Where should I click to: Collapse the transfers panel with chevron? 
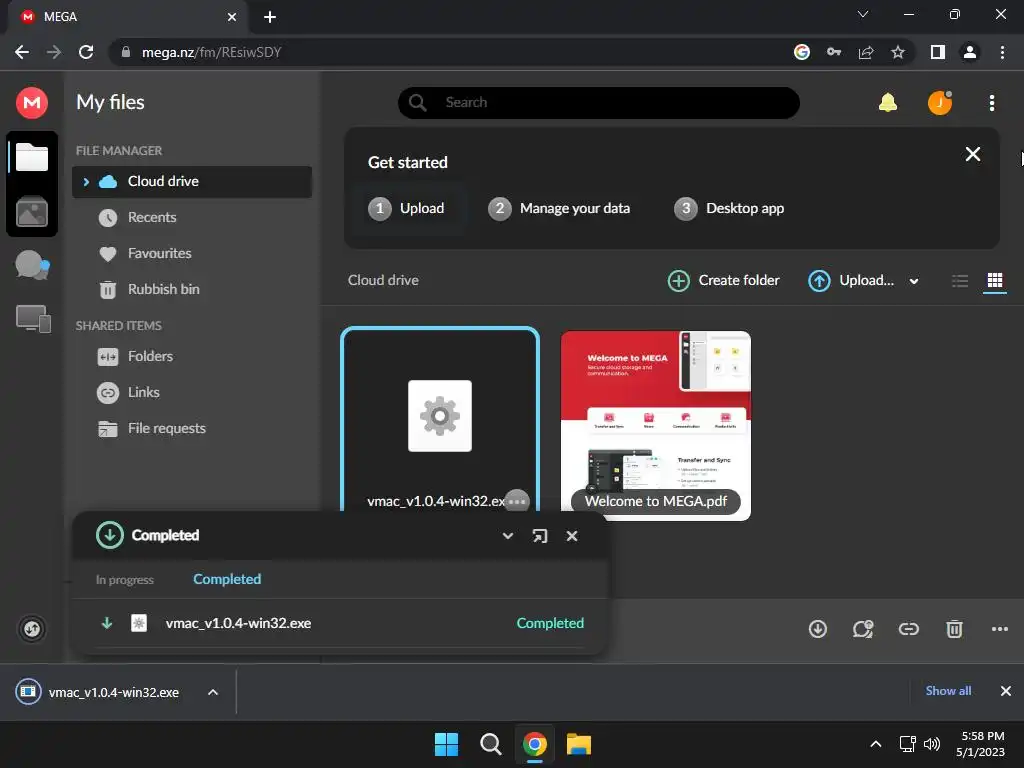(x=507, y=536)
